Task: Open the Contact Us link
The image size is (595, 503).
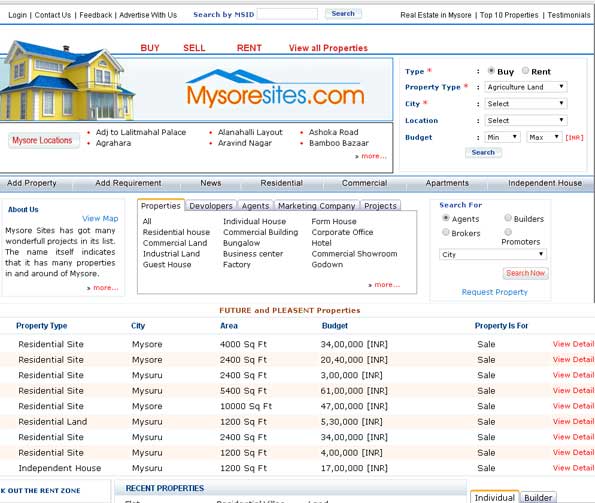Action: click(53, 15)
